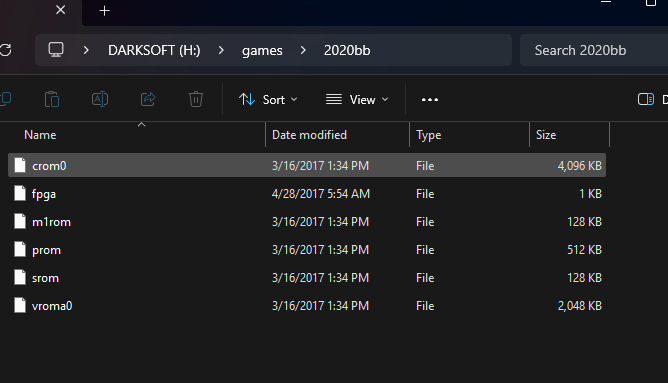Select the crom0 file icon
Image resolution: width=668 pixels, height=383 pixels.
tap(20, 165)
